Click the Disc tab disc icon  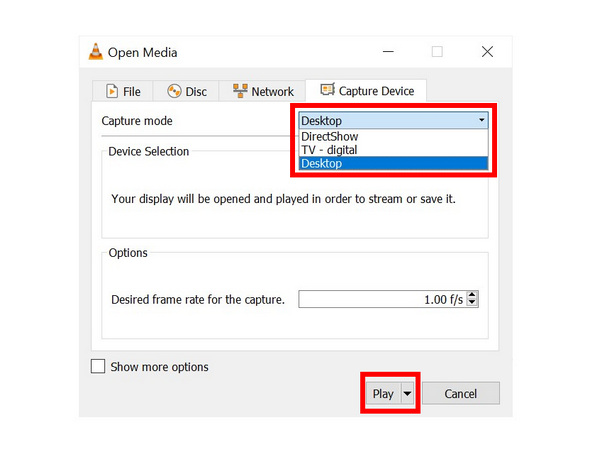(174, 91)
